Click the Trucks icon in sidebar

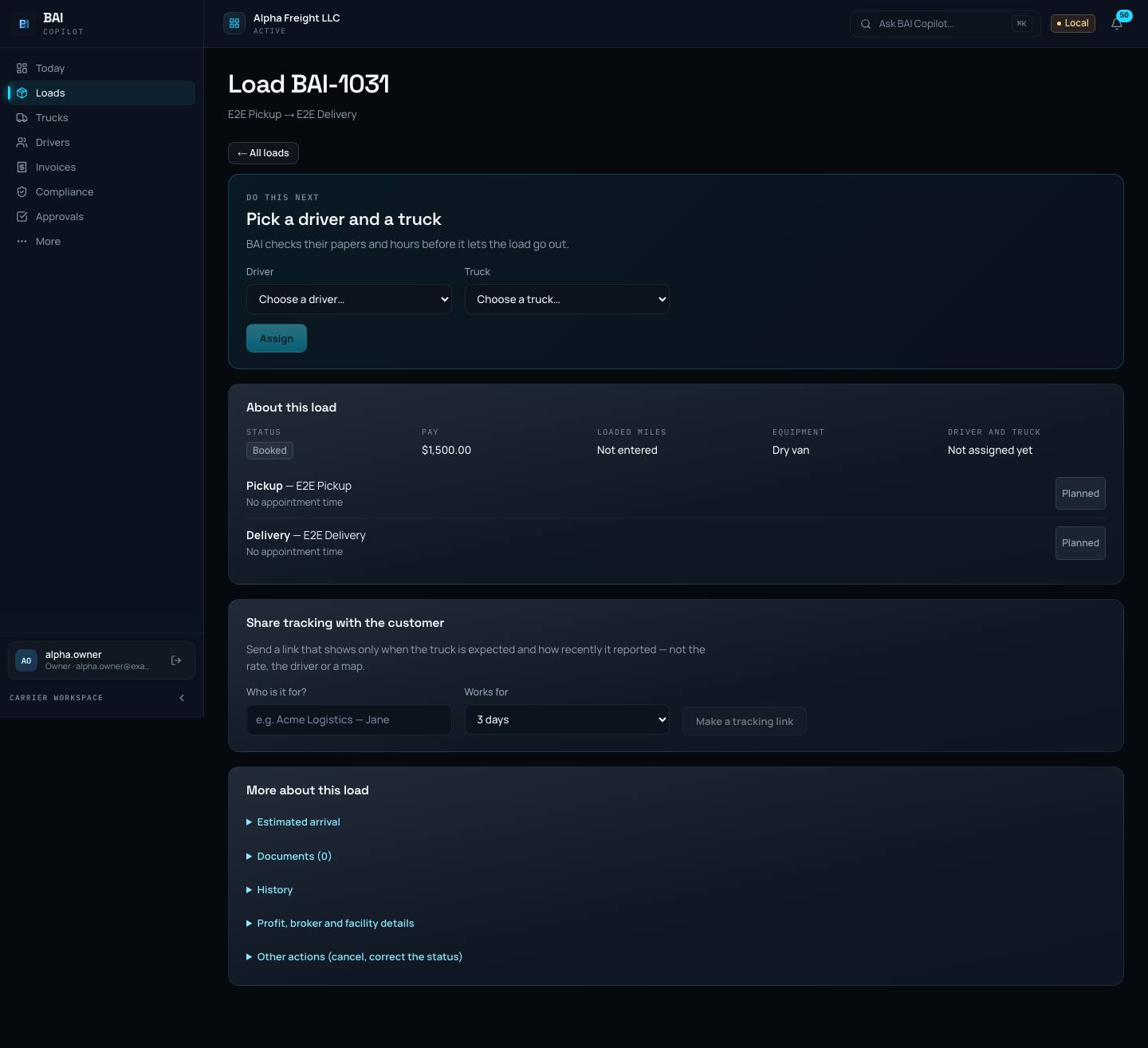pyautogui.click(x=22, y=118)
